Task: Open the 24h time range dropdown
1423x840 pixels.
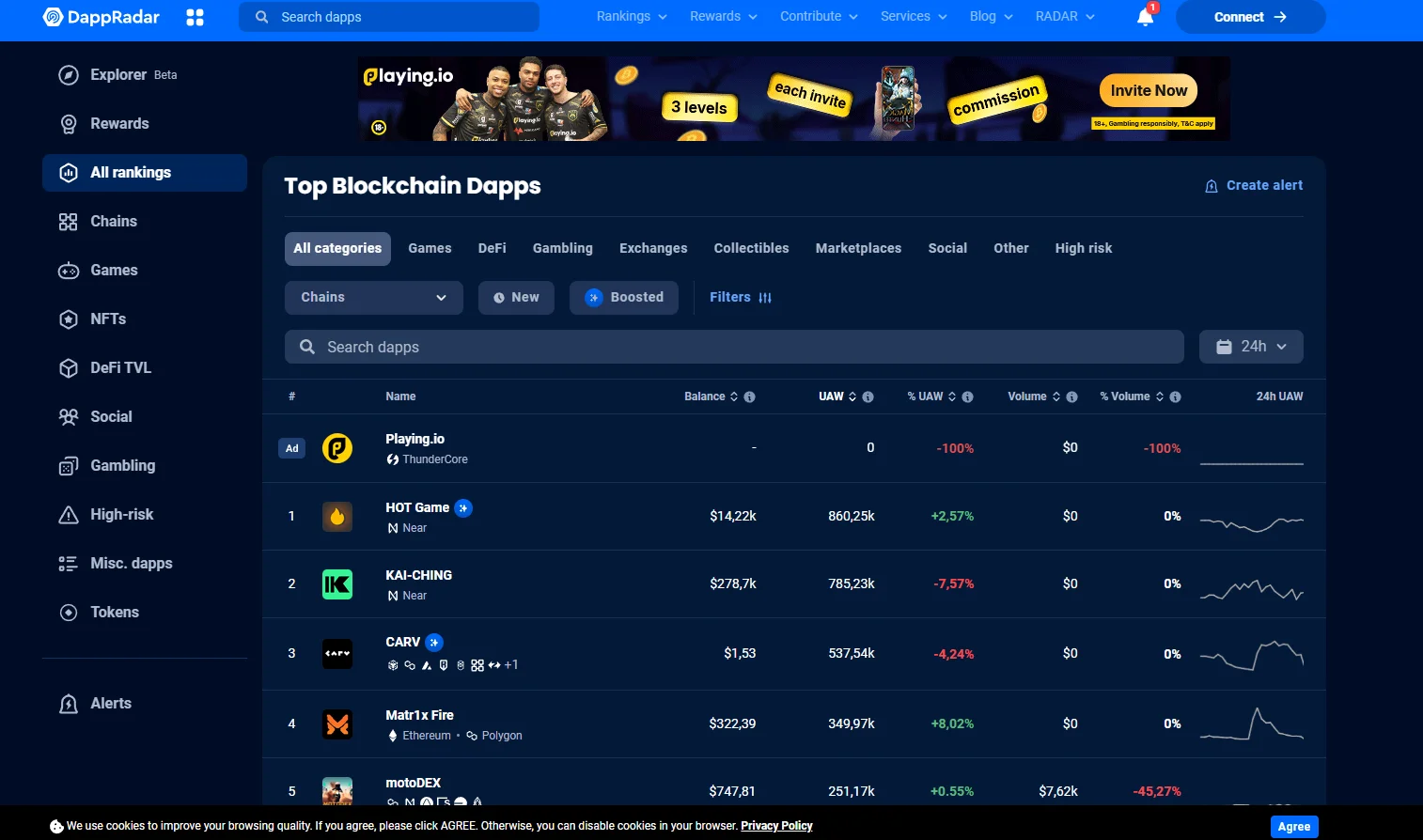Action: click(1251, 347)
